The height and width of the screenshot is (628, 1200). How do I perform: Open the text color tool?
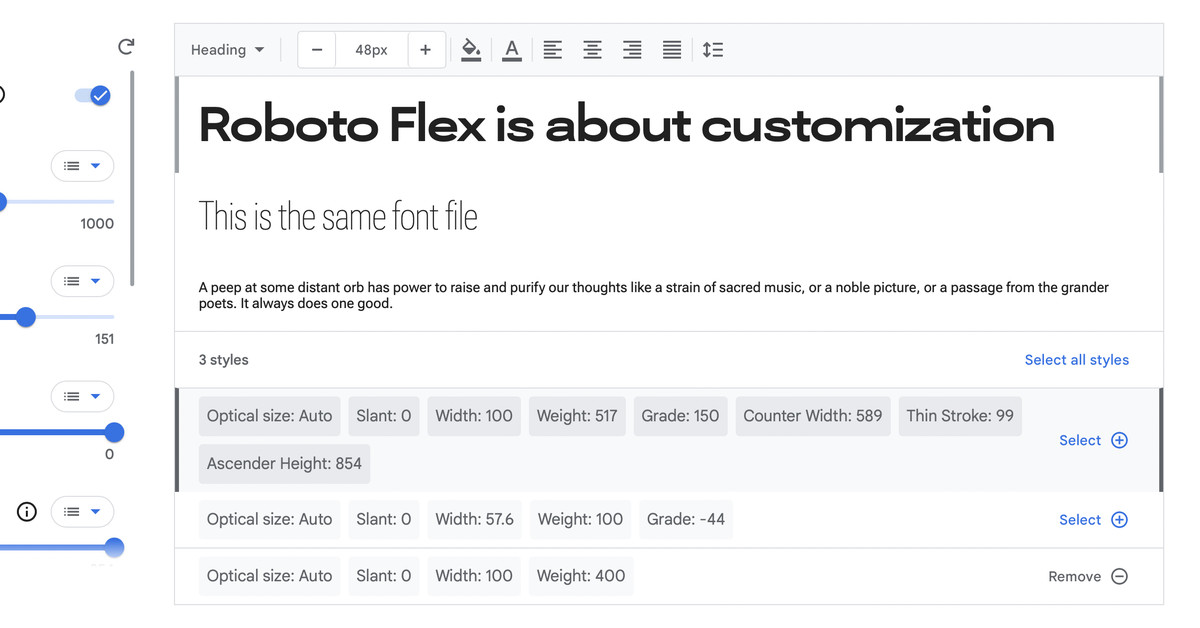[x=512, y=49]
